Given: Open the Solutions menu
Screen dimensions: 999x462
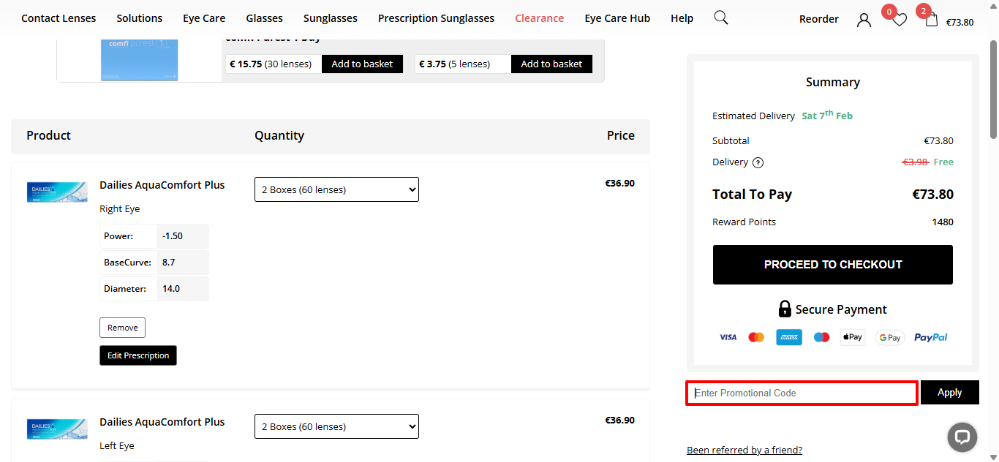Looking at the screenshot, I should pyautogui.click(x=140, y=18).
